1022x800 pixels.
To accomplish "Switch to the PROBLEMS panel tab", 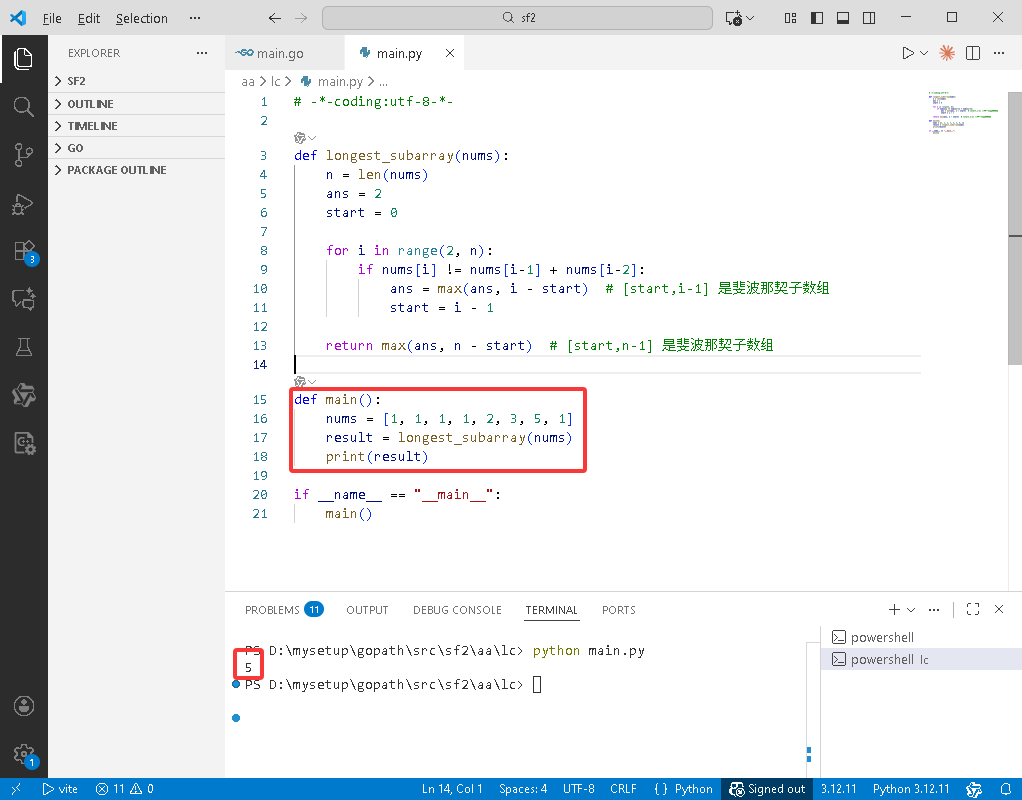I will (284, 610).
